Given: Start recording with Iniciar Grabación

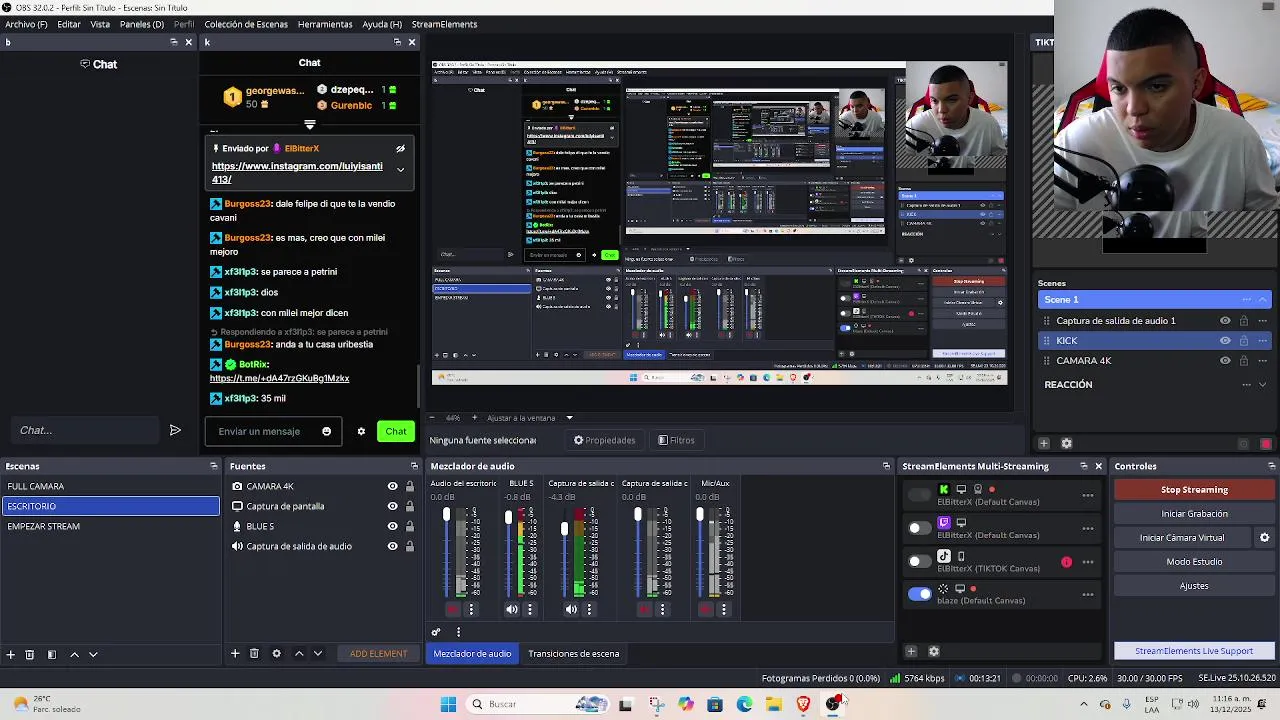Looking at the screenshot, I should [1194, 514].
